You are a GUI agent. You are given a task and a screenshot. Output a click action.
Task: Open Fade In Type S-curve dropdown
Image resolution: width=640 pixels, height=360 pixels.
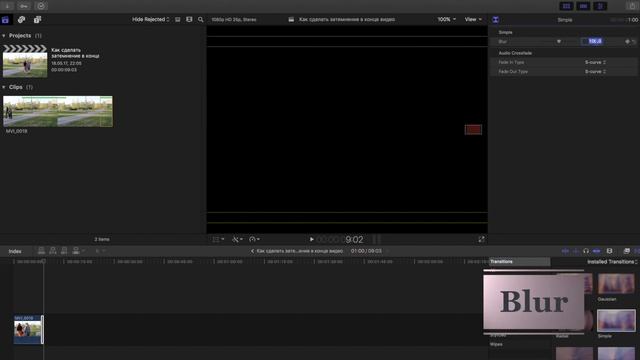pyautogui.click(x=595, y=62)
